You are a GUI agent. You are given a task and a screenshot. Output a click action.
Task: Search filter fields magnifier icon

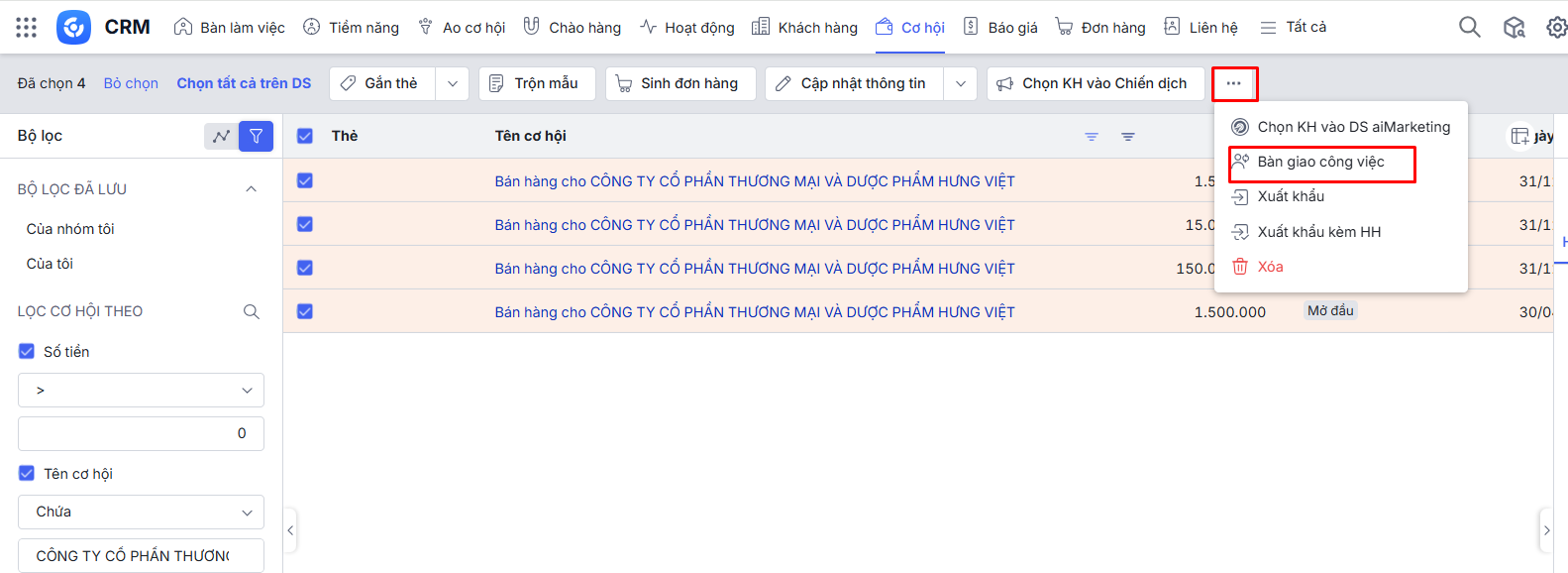pyautogui.click(x=252, y=311)
